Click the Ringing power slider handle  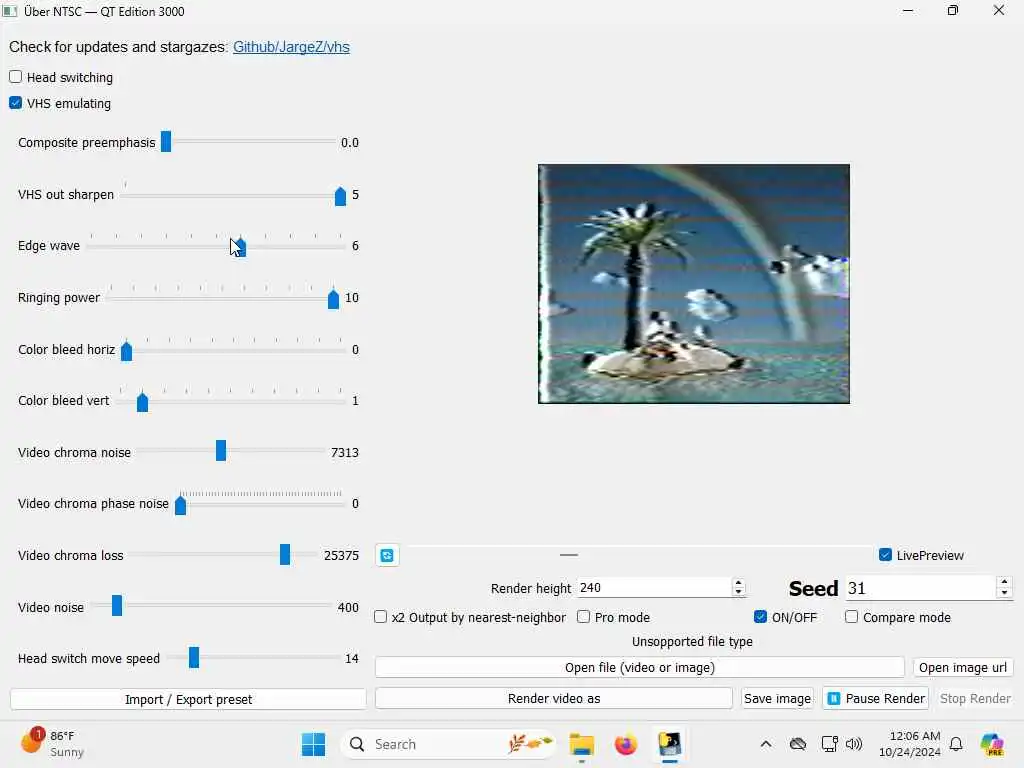333,298
